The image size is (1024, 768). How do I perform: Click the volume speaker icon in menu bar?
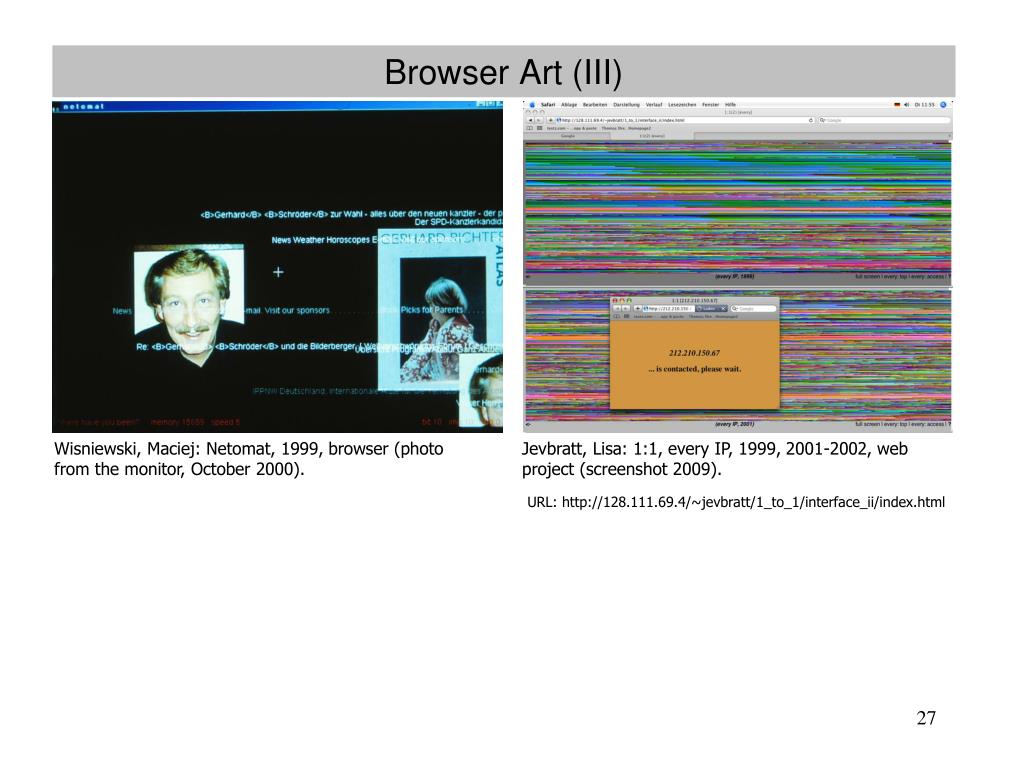pos(906,104)
